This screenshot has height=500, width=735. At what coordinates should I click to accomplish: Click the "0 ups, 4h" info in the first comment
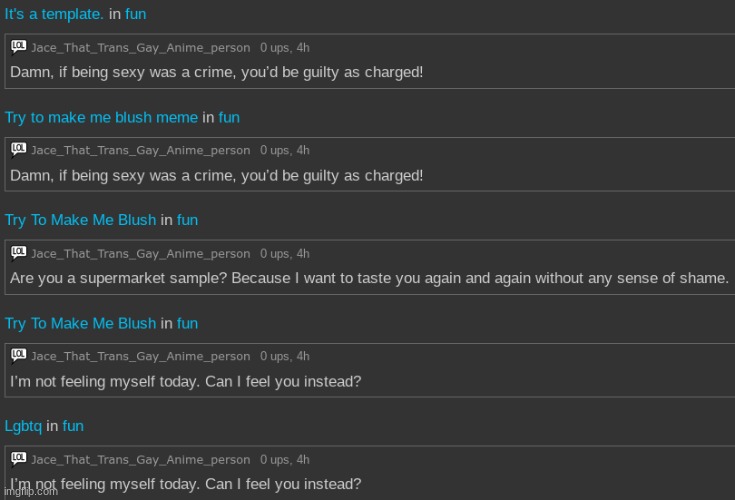(285, 47)
